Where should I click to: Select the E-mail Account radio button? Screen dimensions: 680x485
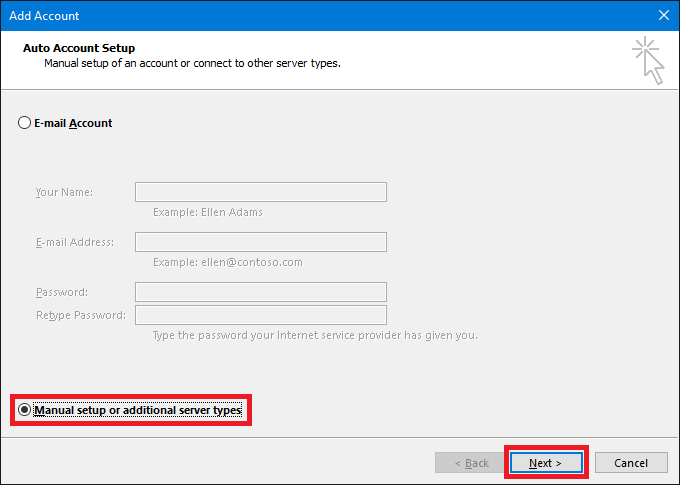coord(25,123)
